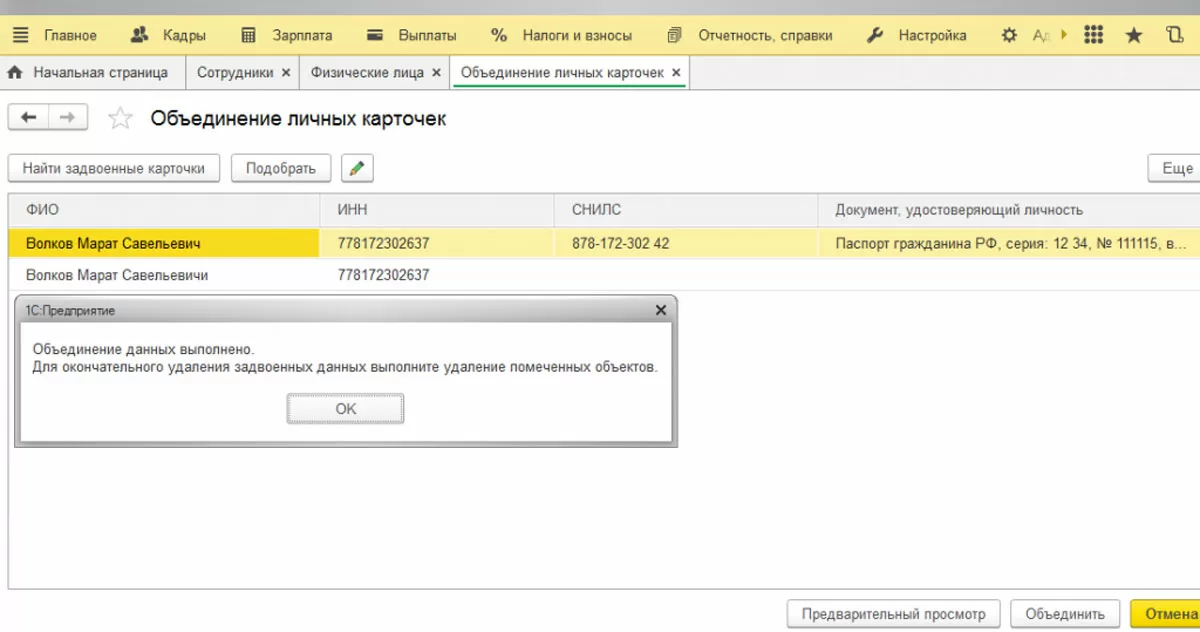Click Документ, удостоверяющий личность column header

[1009, 210]
